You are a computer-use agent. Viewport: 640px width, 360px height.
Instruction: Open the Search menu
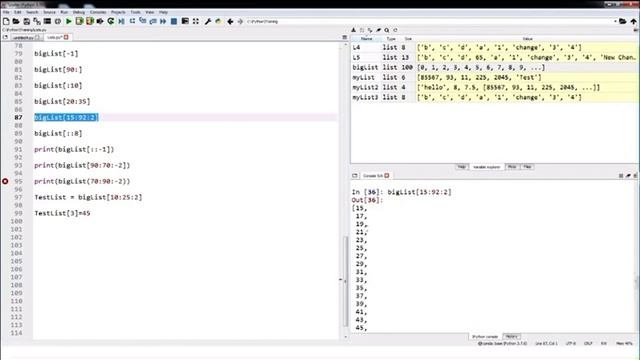[32, 12]
